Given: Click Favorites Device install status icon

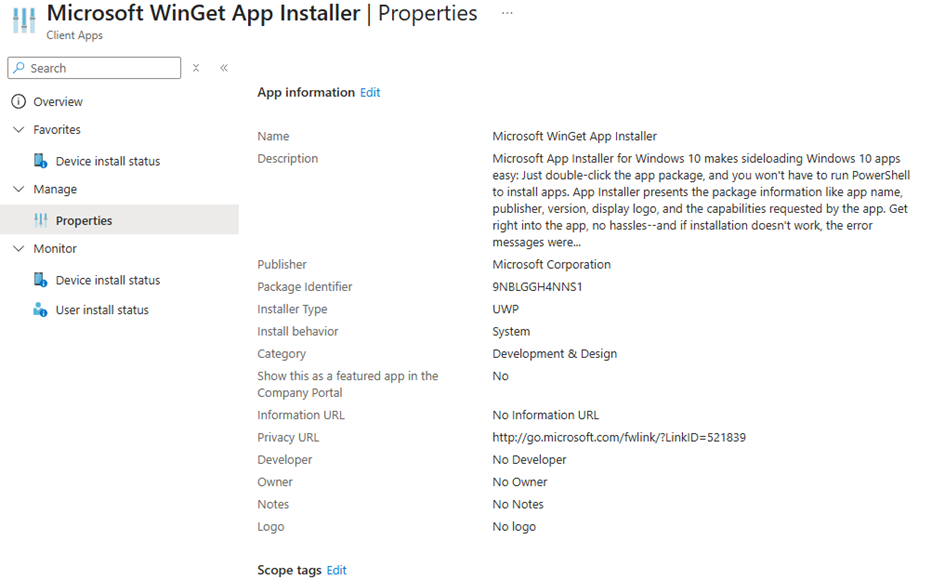Looking at the screenshot, I should coord(40,161).
